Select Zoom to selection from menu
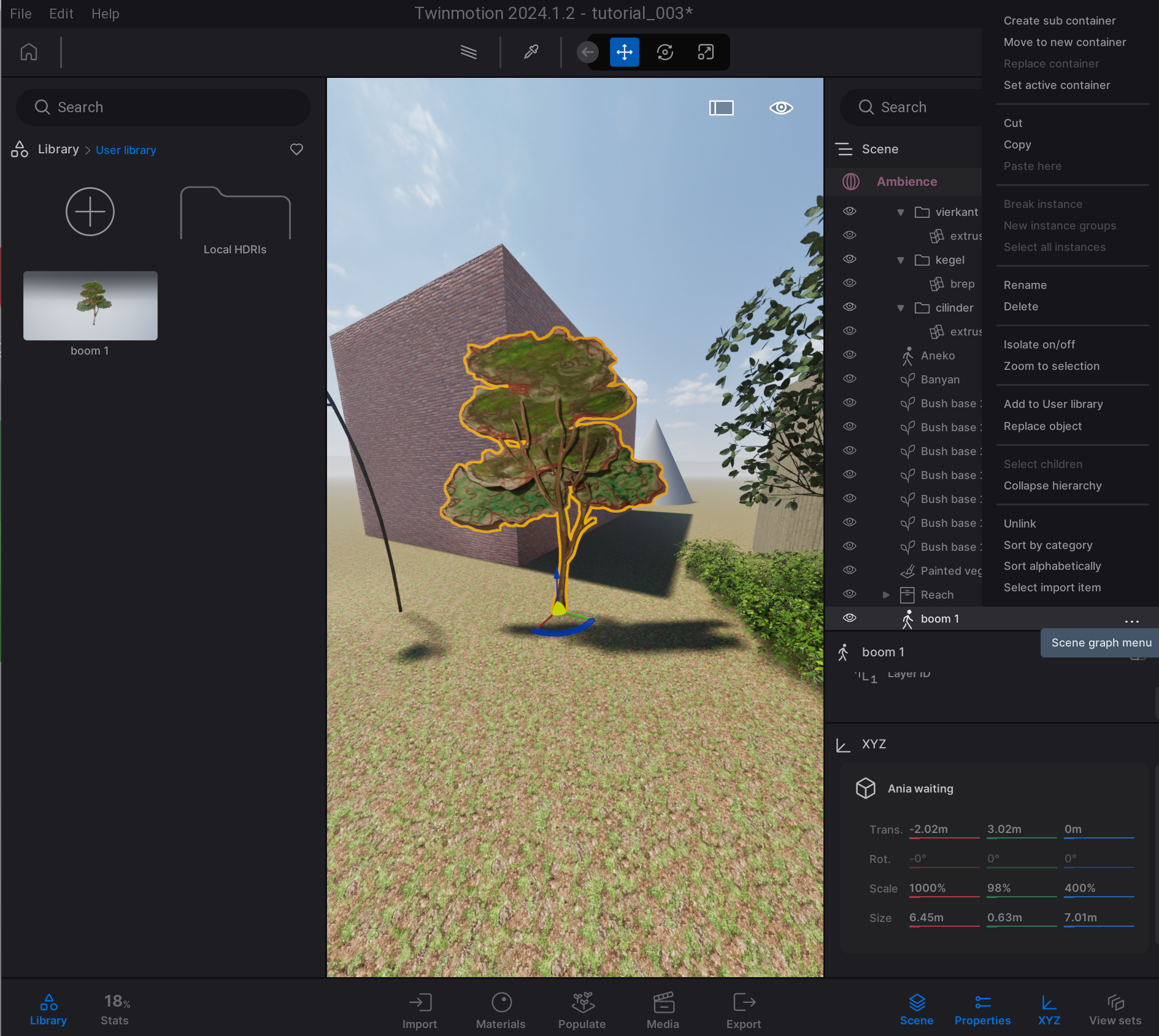Image resolution: width=1159 pixels, height=1036 pixels. coord(1051,366)
